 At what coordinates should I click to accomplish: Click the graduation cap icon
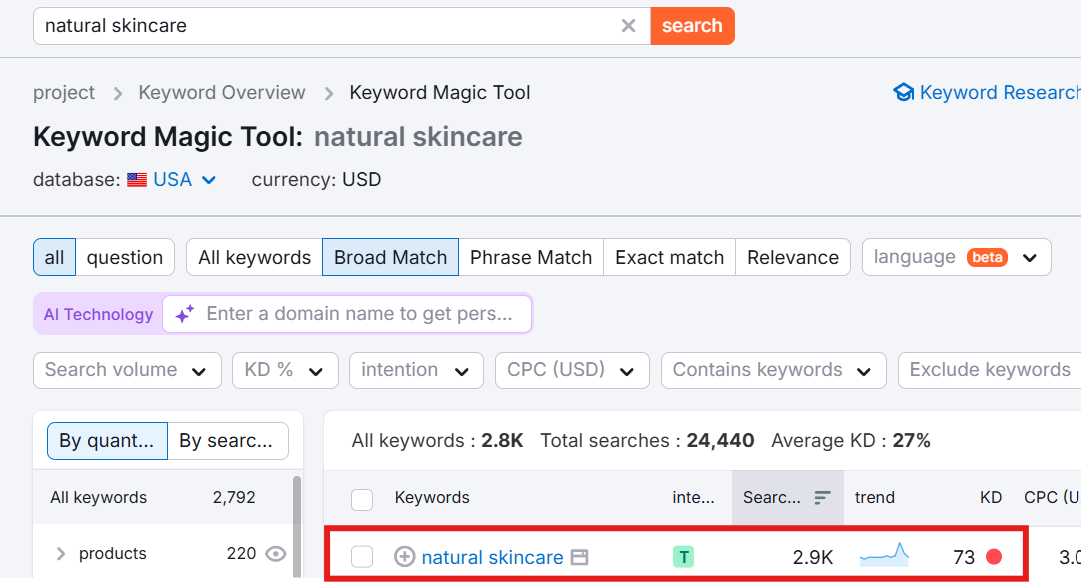pos(903,92)
